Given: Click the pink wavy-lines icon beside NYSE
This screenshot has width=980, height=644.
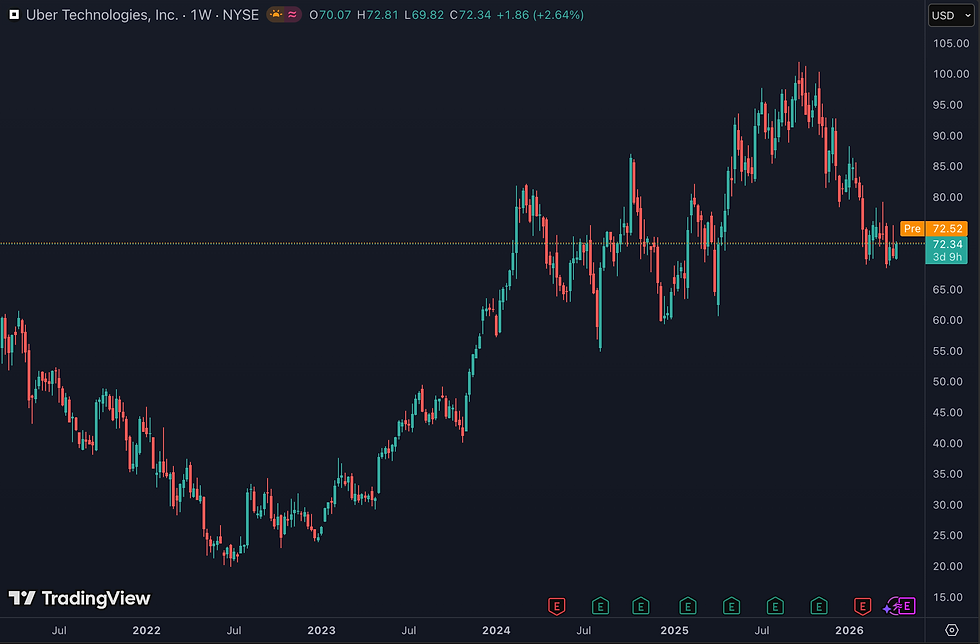Looking at the screenshot, I should pyautogui.click(x=292, y=14).
